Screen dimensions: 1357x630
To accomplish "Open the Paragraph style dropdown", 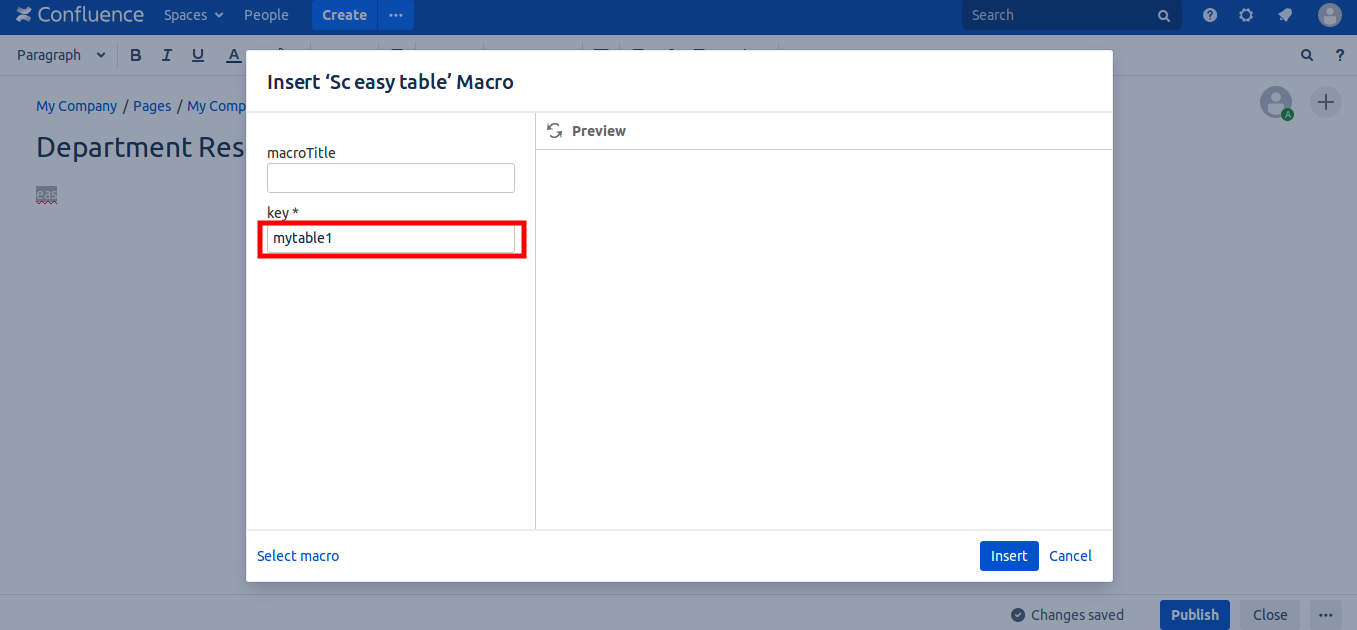I will (x=61, y=55).
